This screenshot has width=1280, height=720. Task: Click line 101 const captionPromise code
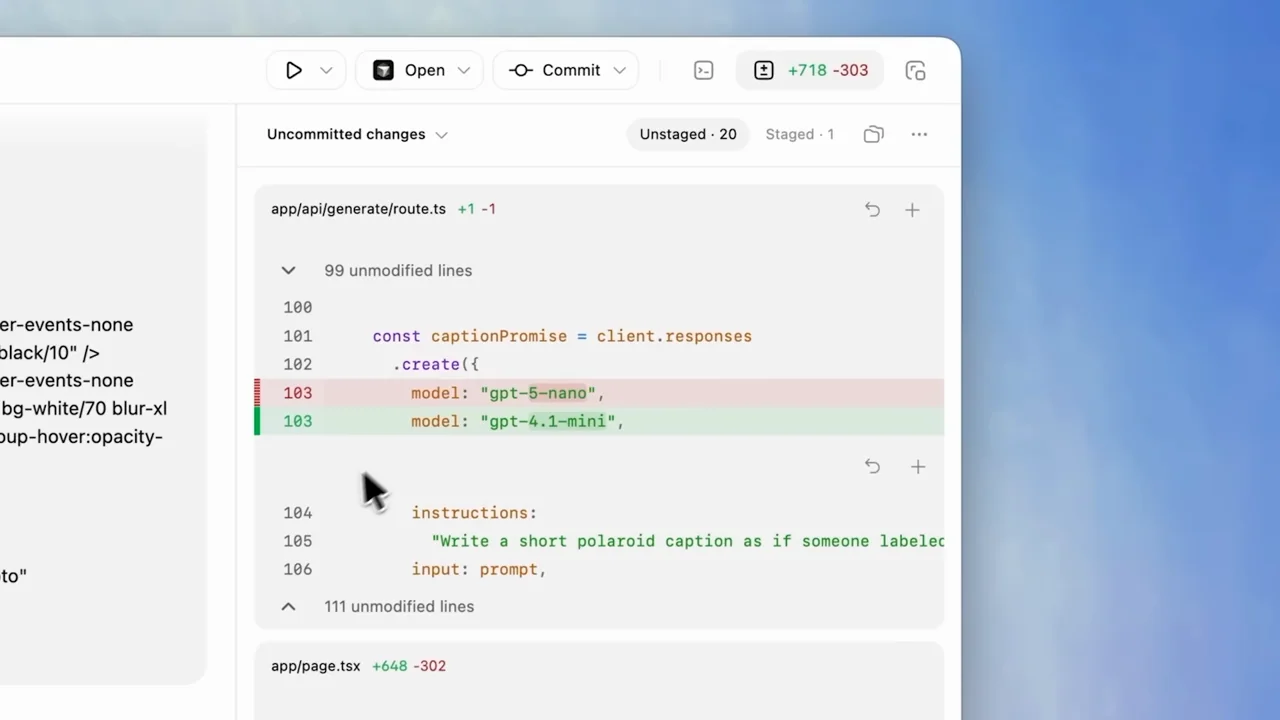[x=562, y=336]
